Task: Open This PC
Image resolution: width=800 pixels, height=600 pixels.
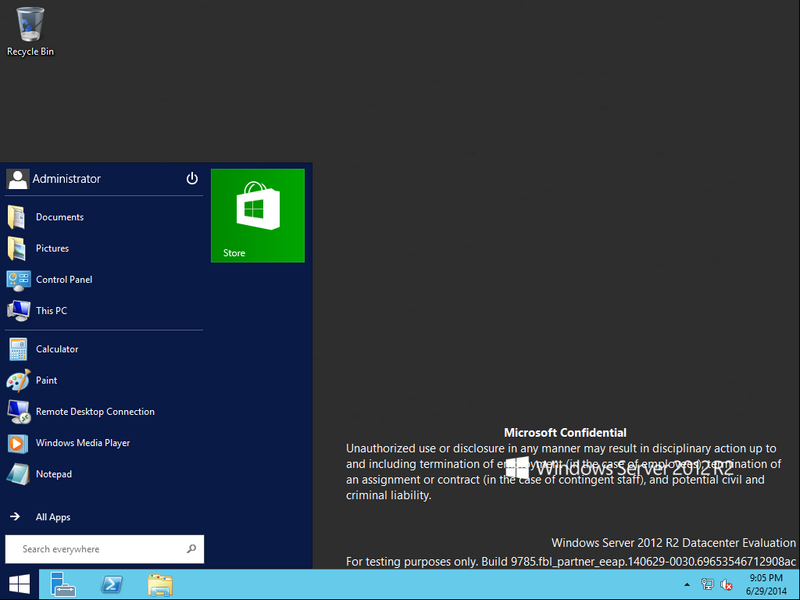Action: pyautogui.click(x=51, y=310)
